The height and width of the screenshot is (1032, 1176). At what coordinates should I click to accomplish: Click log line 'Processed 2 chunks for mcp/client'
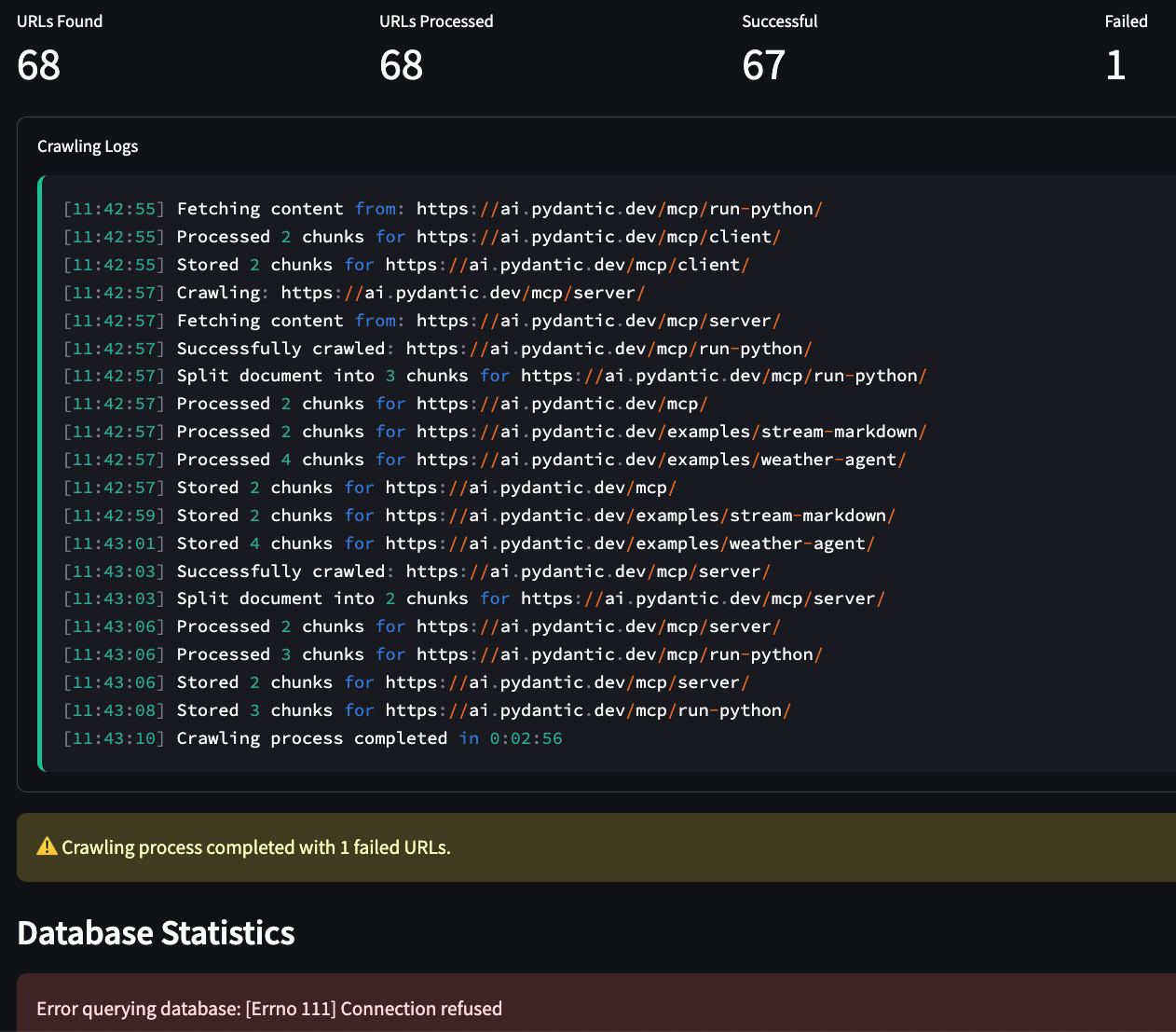tap(422, 237)
